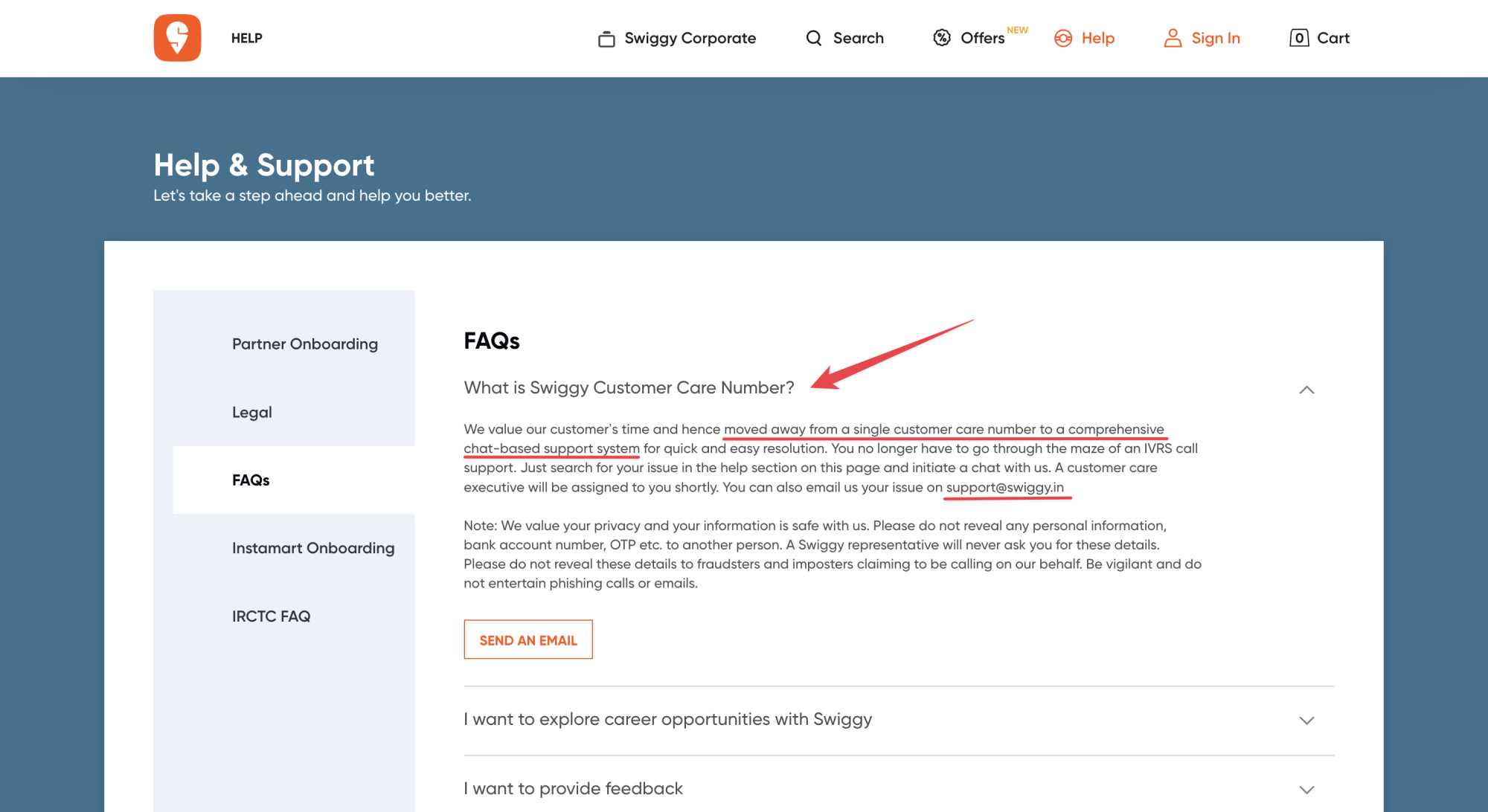1488x812 pixels.
Task: Click the cart count icon
Action: tap(1299, 38)
